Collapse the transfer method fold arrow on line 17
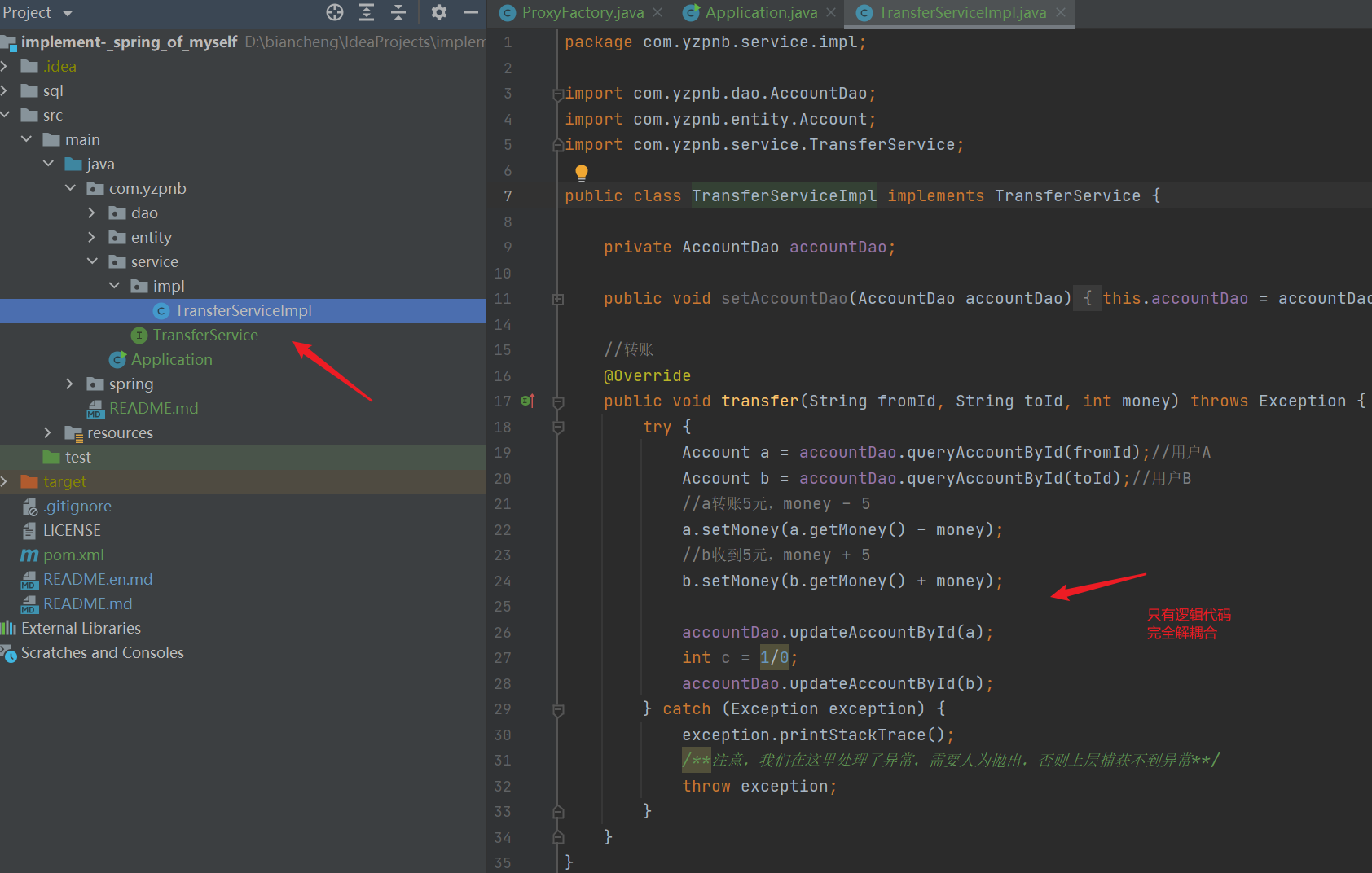Screen dimensions: 1372x873 558,401
